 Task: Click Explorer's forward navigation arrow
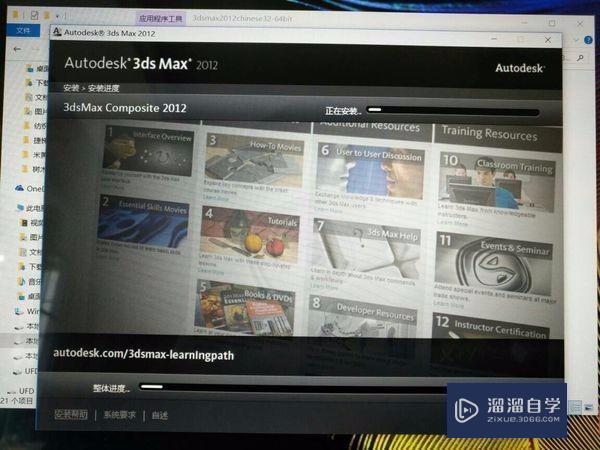pos(35,49)
